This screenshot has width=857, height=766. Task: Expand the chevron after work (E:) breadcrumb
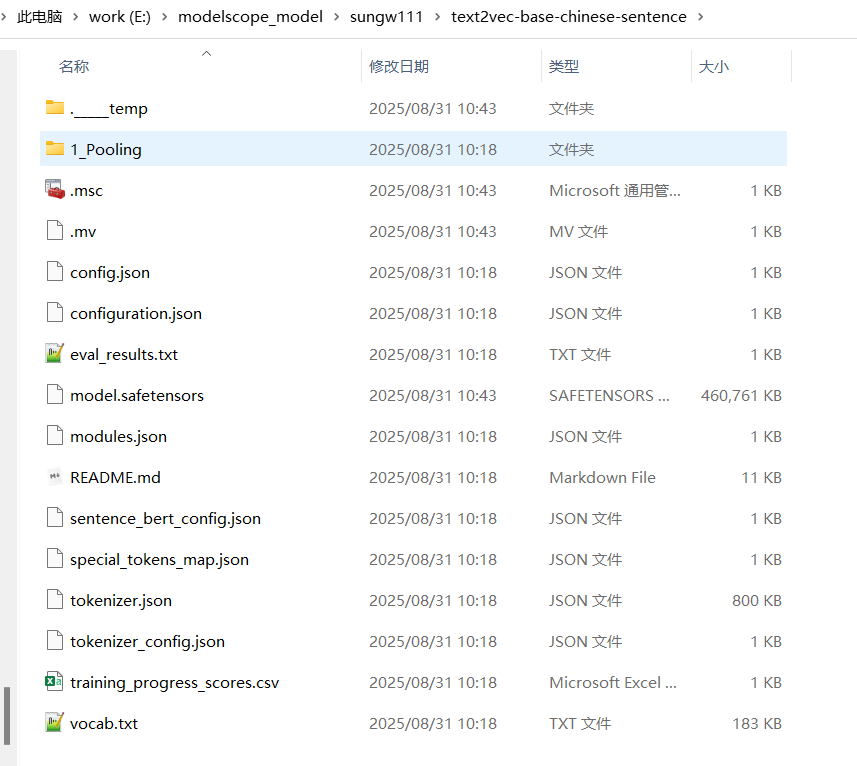tap(165, 17)
